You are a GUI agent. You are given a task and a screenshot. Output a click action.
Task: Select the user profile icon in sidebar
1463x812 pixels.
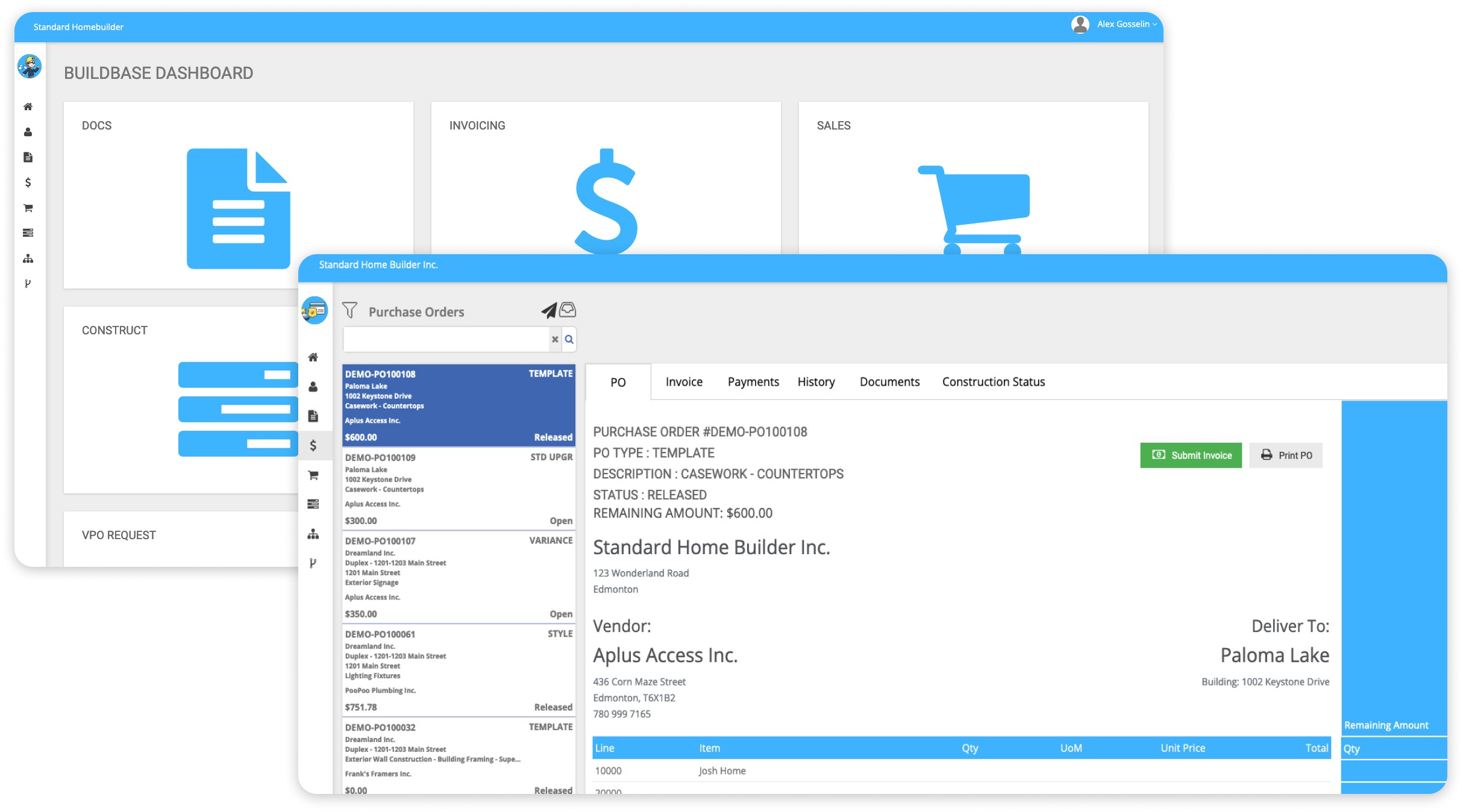(x=27, y=132)
